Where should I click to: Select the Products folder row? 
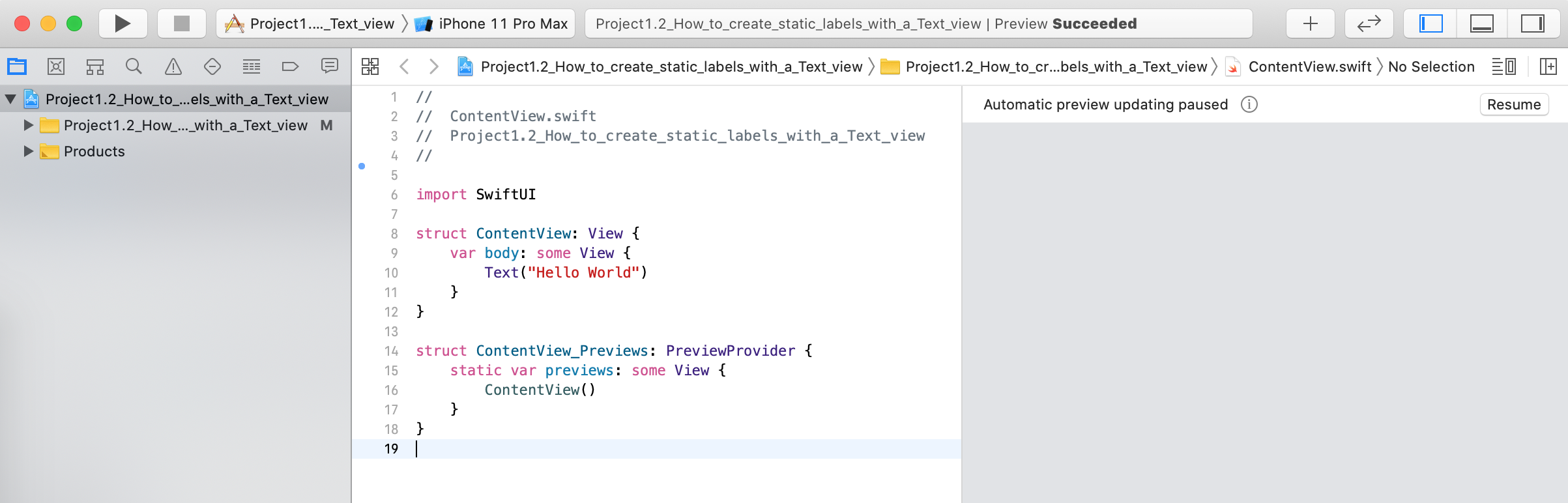(x=176, y=151)
